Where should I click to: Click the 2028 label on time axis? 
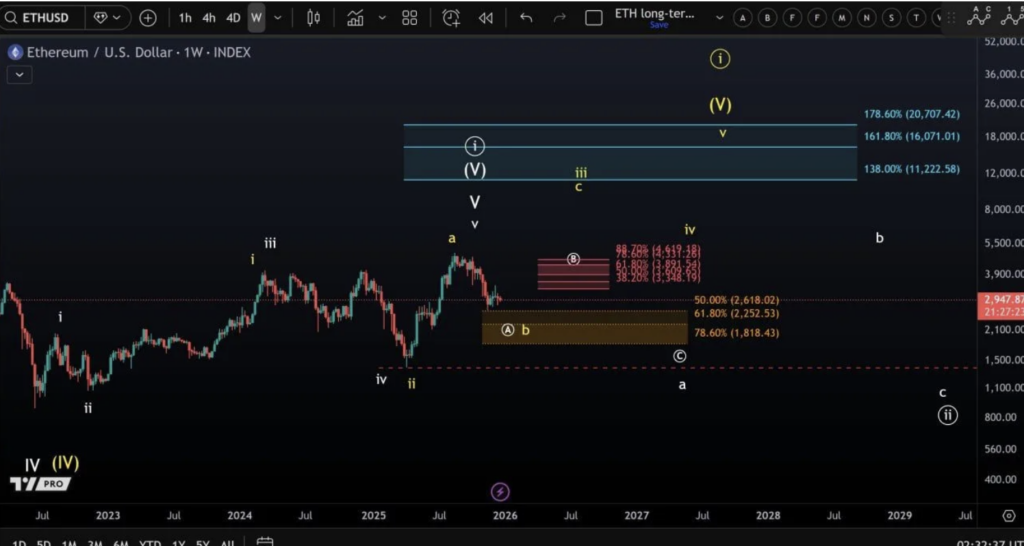click(768, 515)
